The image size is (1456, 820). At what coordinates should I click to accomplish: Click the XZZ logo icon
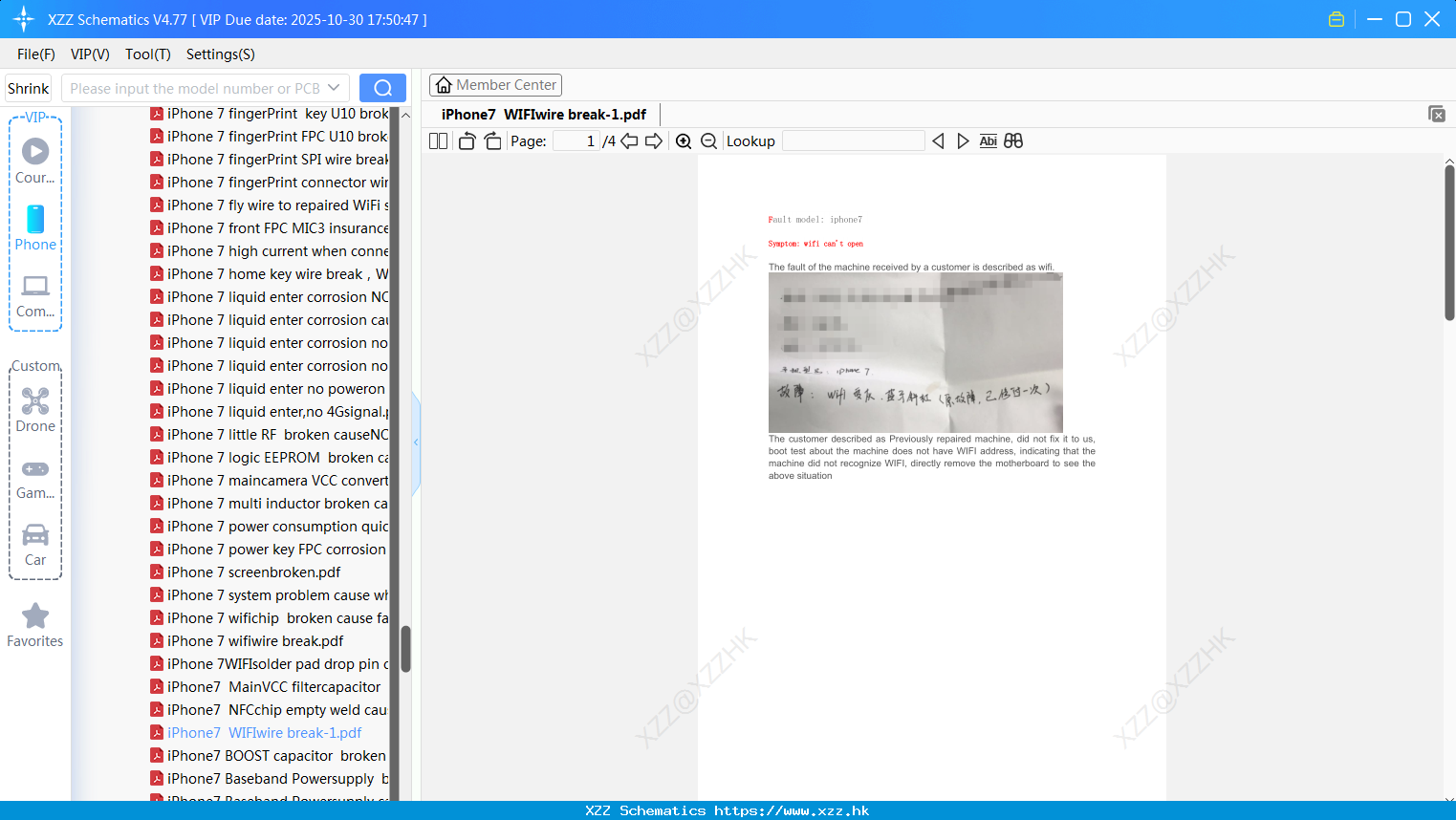coord(23,19)
